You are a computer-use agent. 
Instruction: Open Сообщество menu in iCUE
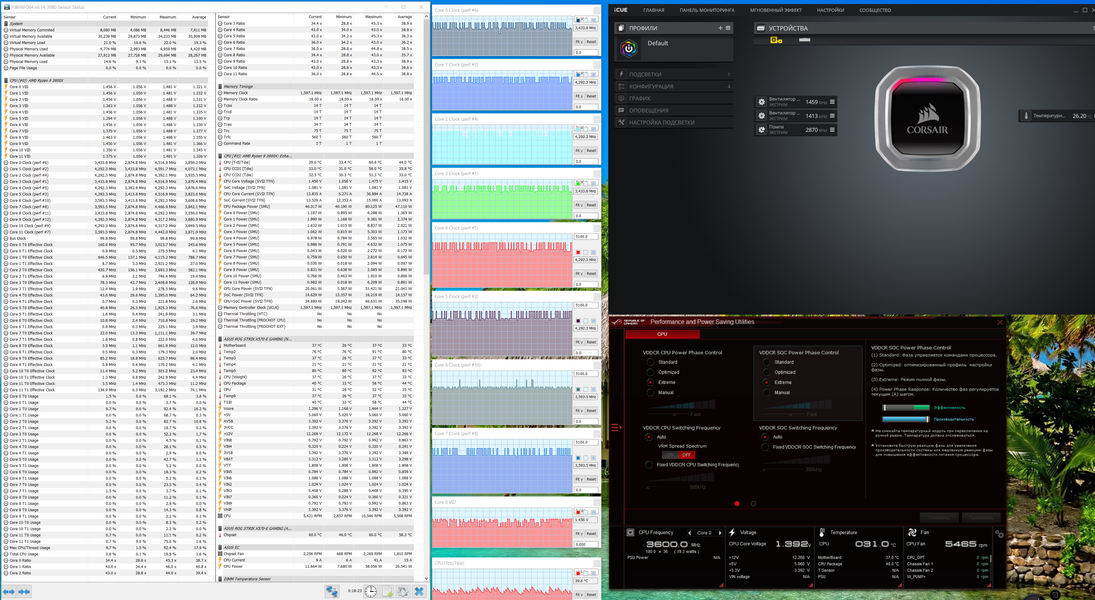pos(875,10)
